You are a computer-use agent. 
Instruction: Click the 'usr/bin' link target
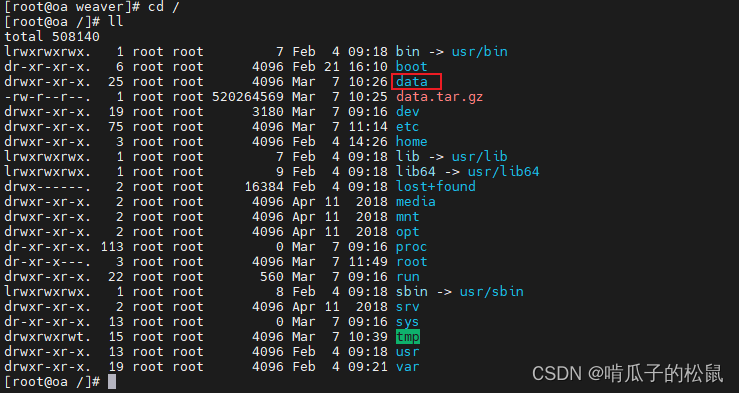(479, 52)
